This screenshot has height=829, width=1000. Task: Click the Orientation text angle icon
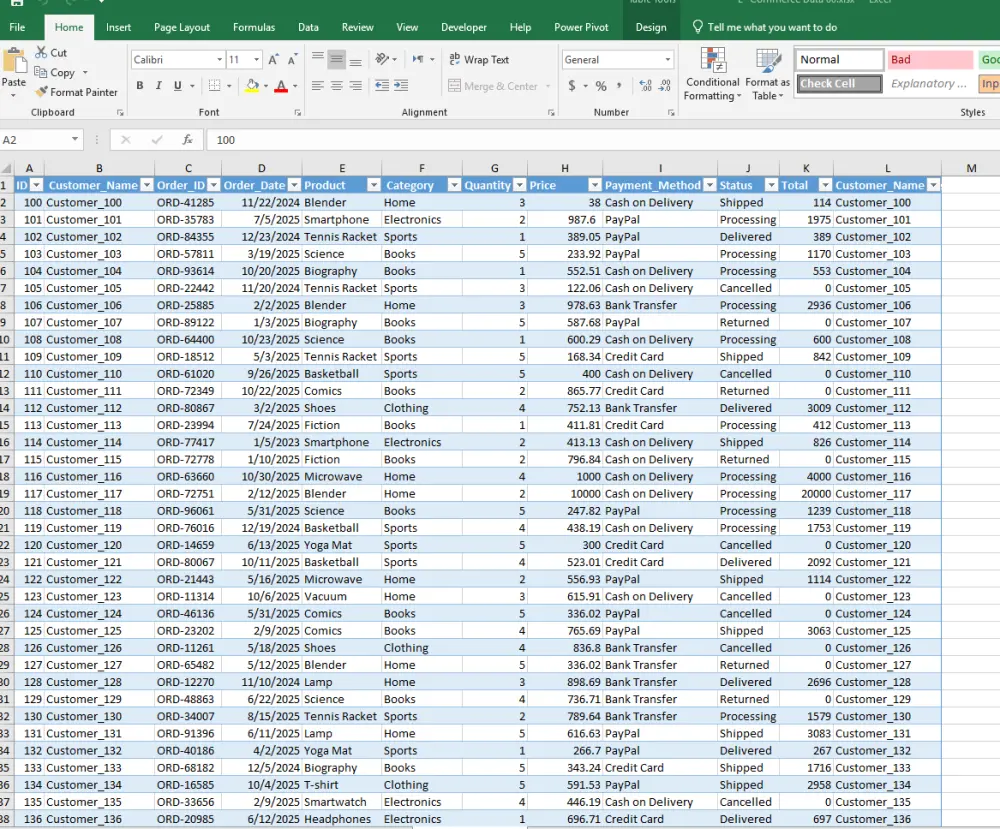coord(382,59)
